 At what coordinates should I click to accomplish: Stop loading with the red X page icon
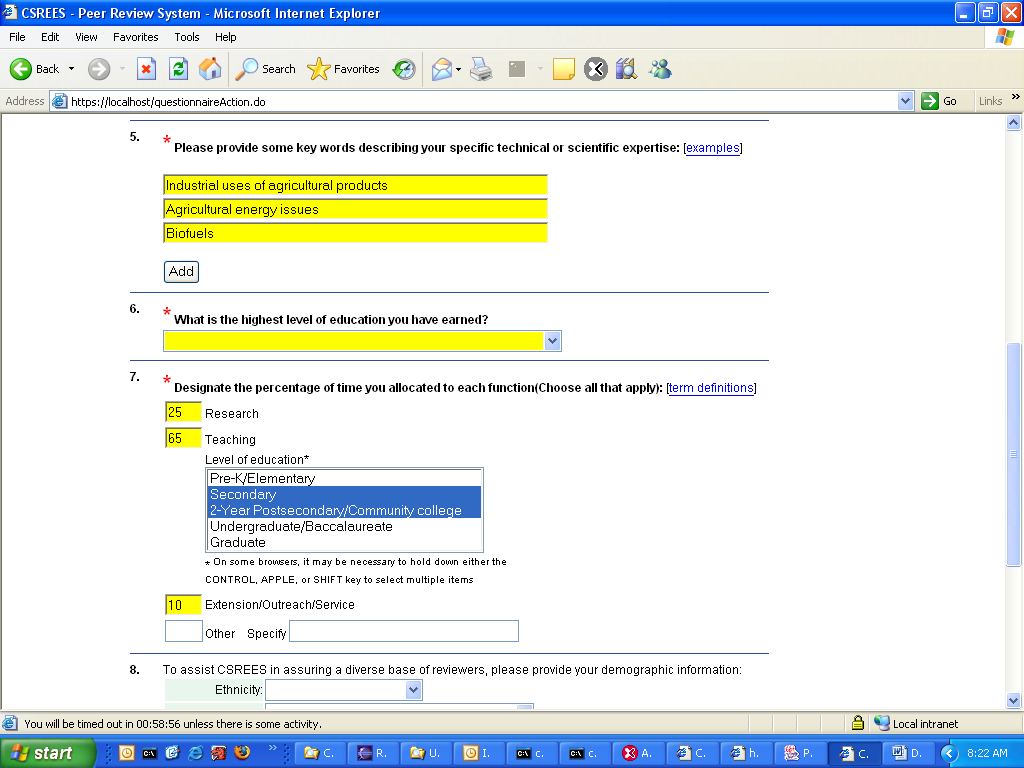146,69
